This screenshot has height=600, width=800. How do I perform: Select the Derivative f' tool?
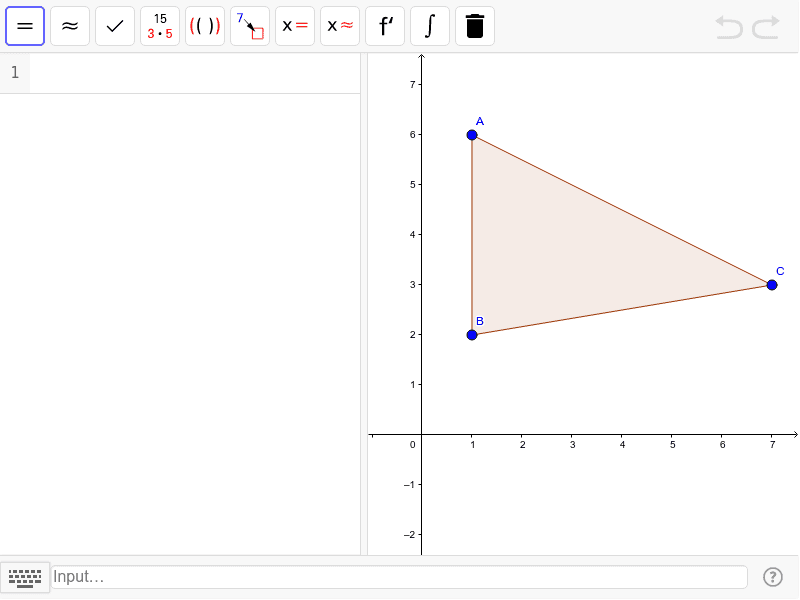point(385,26)
